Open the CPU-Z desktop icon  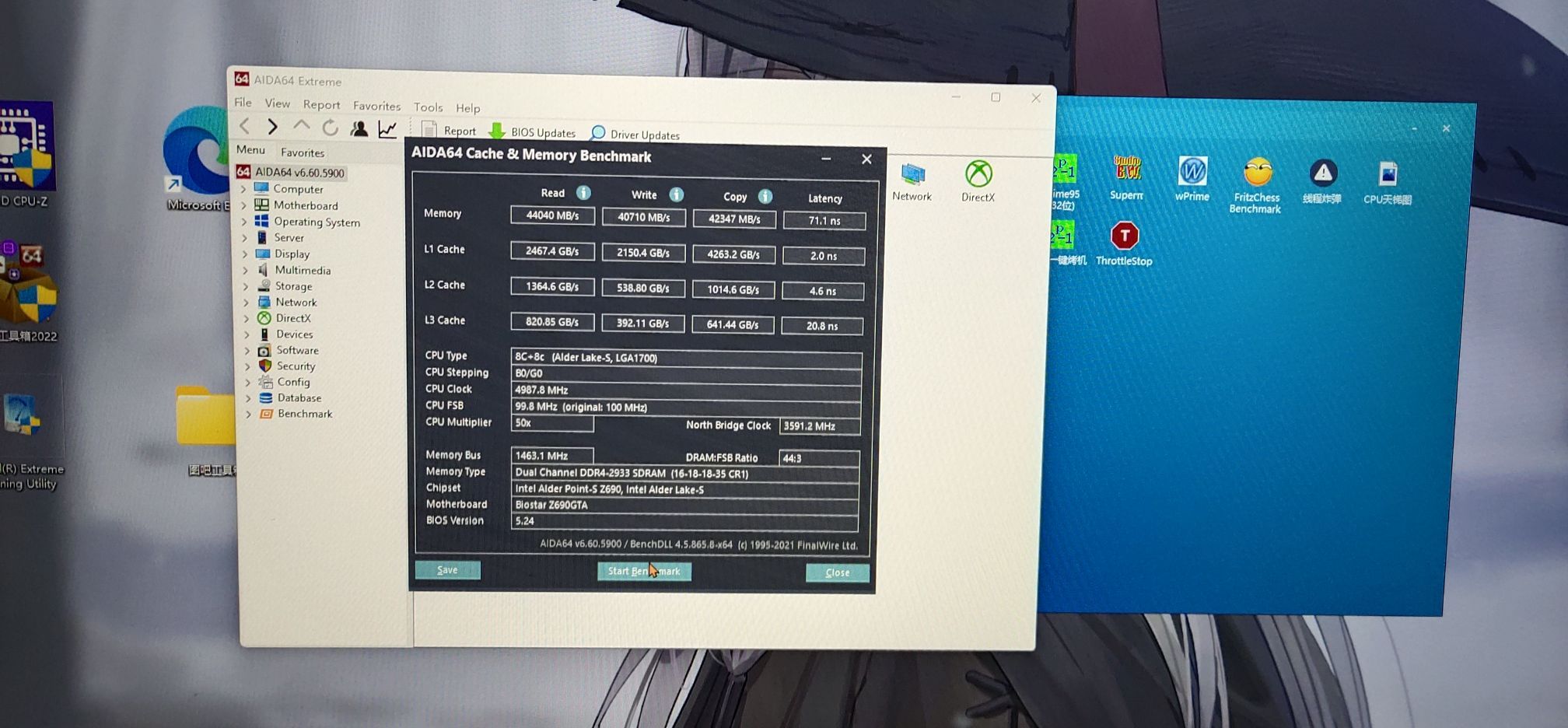pyautogui.click(x=26, y=156)
